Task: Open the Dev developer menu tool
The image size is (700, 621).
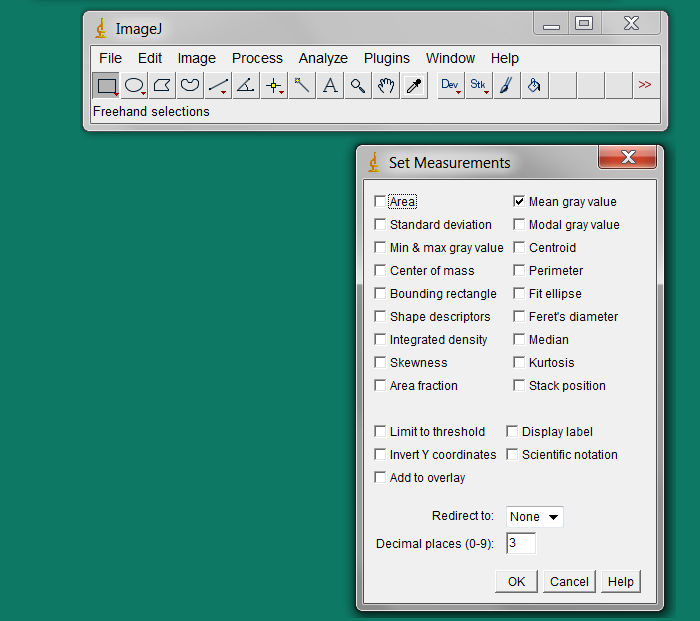Action: pyautogui.click(x=450, y=85)
